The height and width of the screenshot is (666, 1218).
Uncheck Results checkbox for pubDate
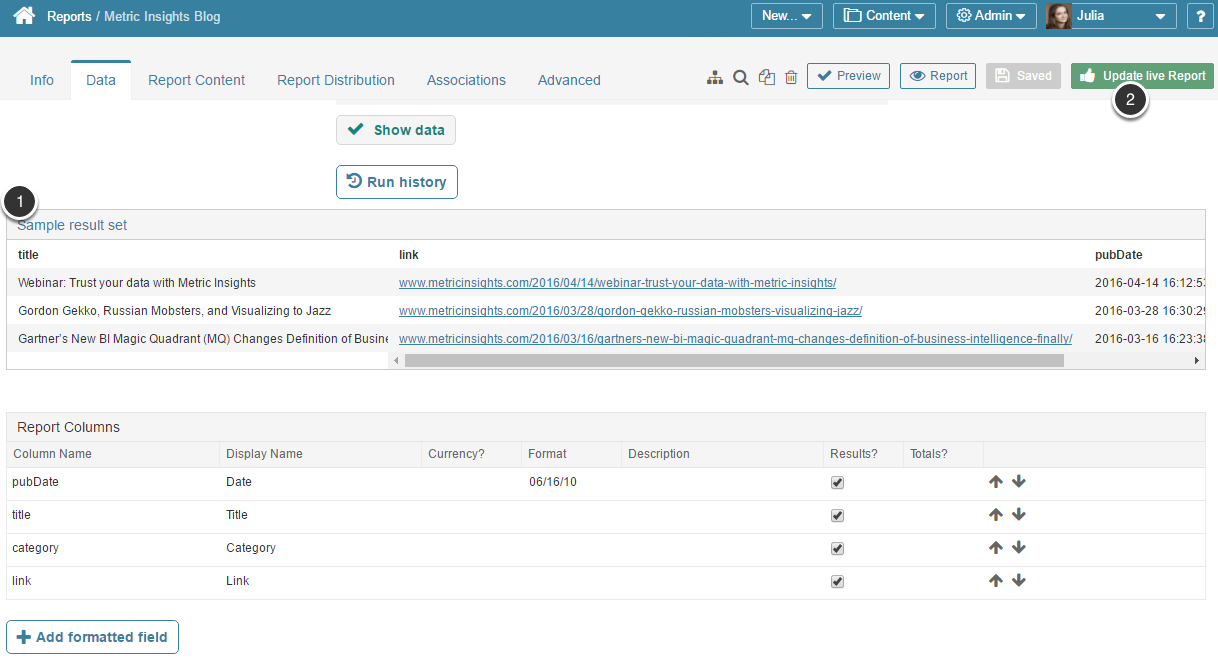(x=837, y=483)
